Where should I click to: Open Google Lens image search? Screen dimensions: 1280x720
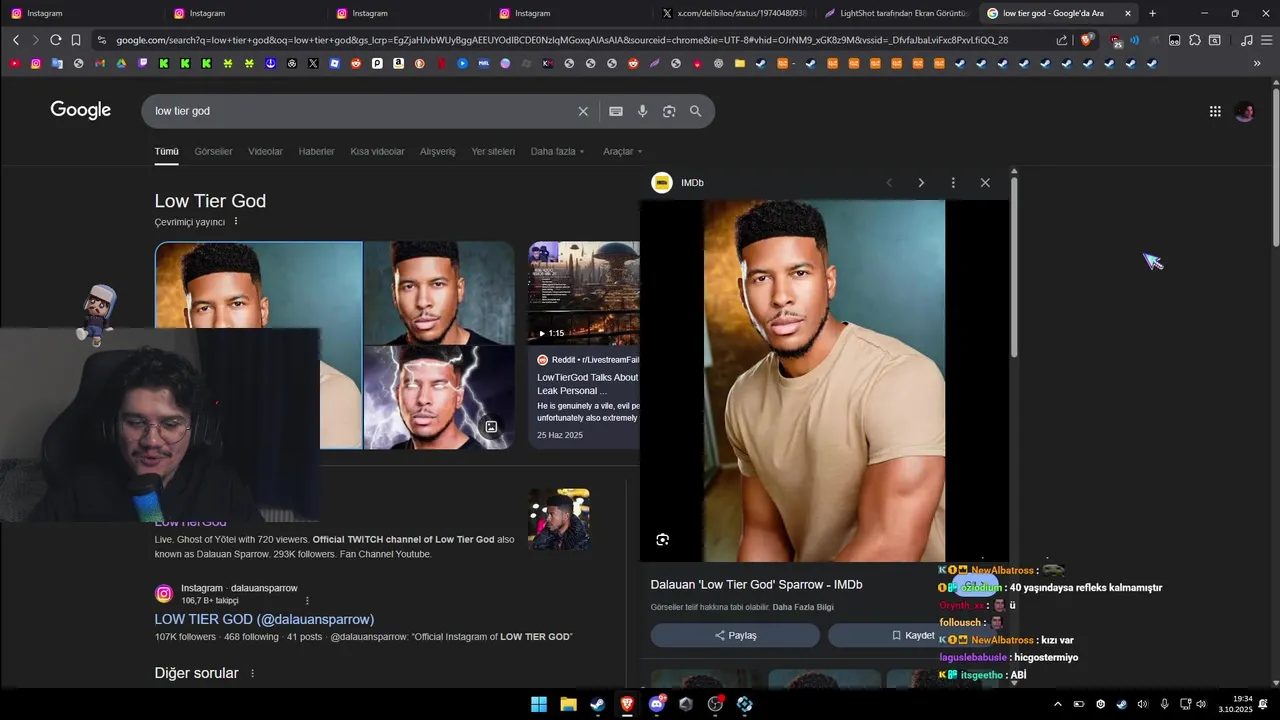[669, 111]
